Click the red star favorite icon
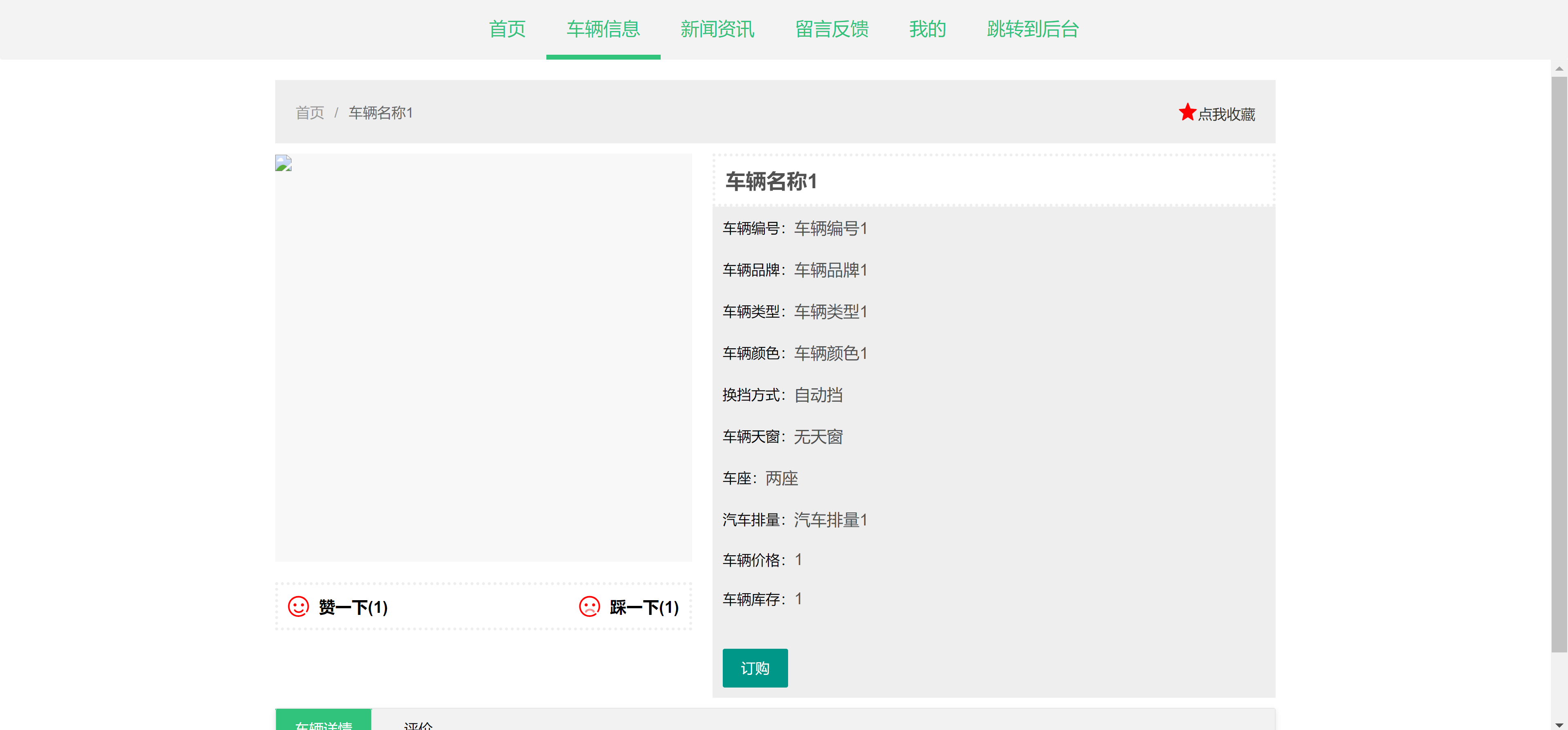The height and width of the screenshot is (730, 1568). pyautogui.click(x=1187, y=112)
